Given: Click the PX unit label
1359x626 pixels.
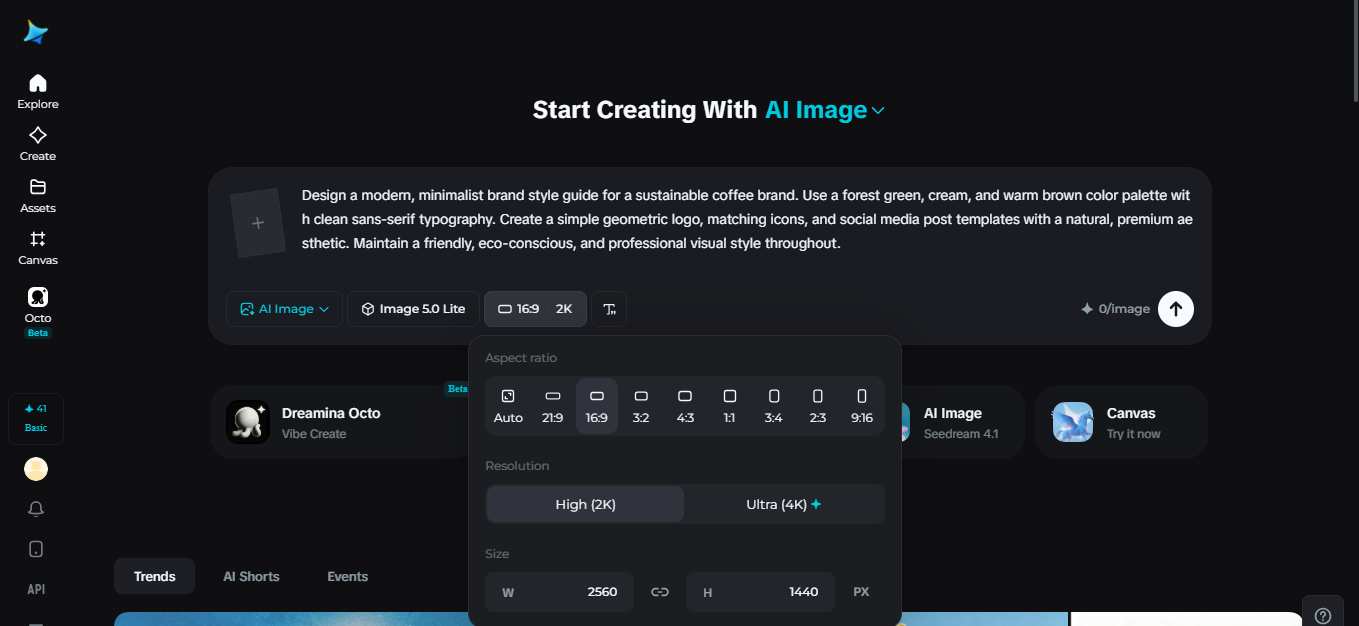Looking at the screenshot, I should point(861,592).
